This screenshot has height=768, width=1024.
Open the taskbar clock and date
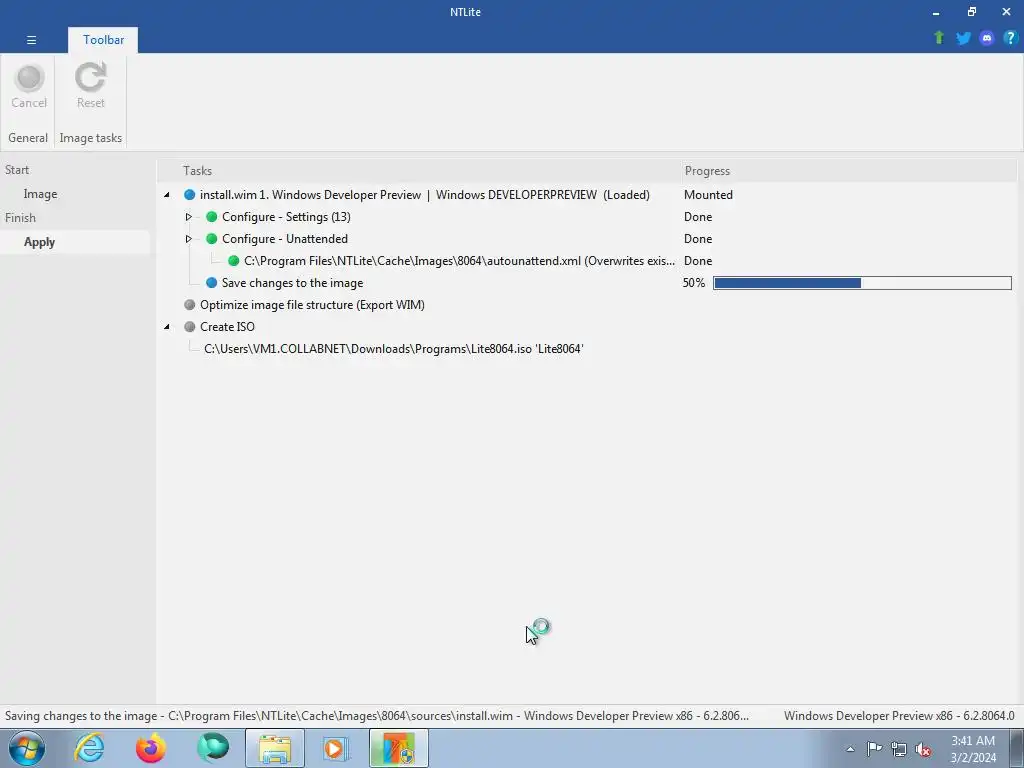pos(973,749)
